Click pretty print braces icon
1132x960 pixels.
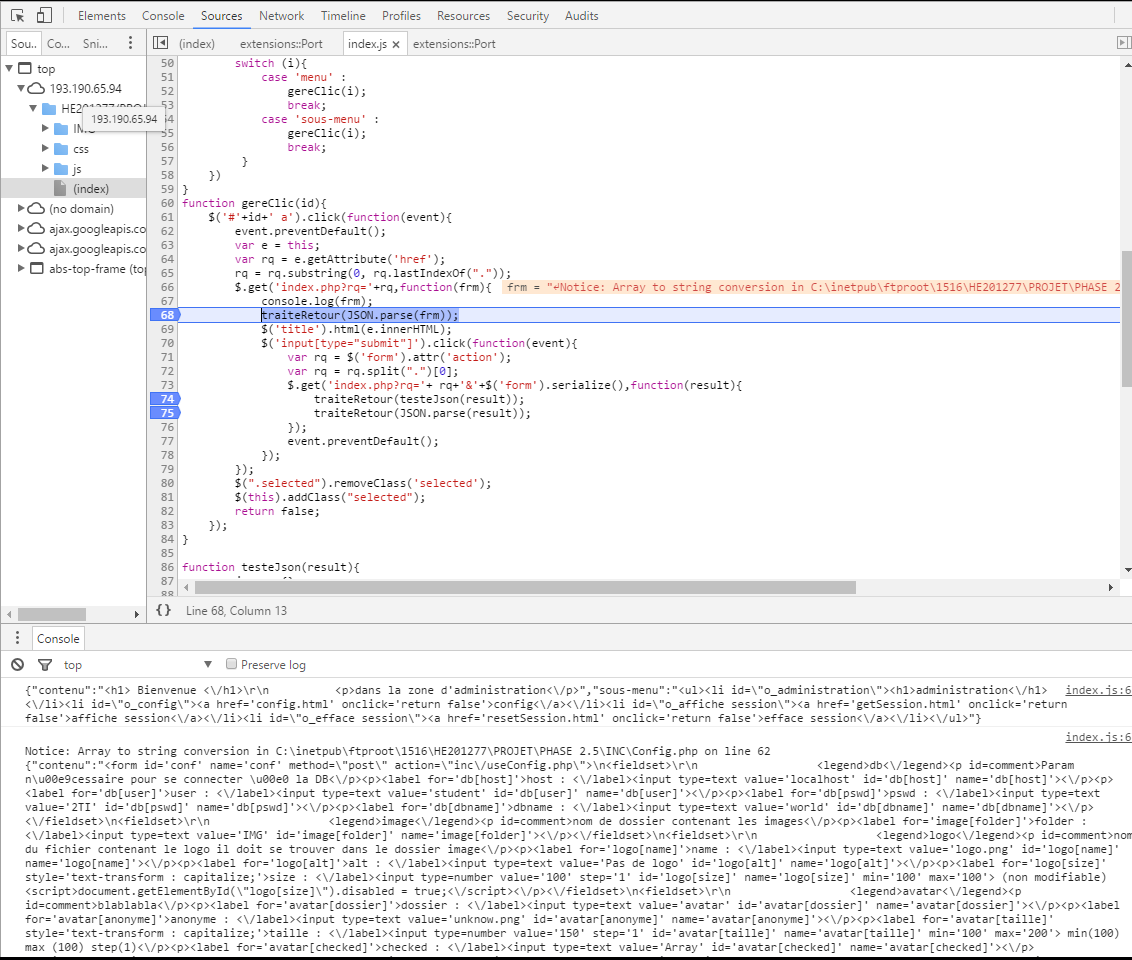coord(164,610)
